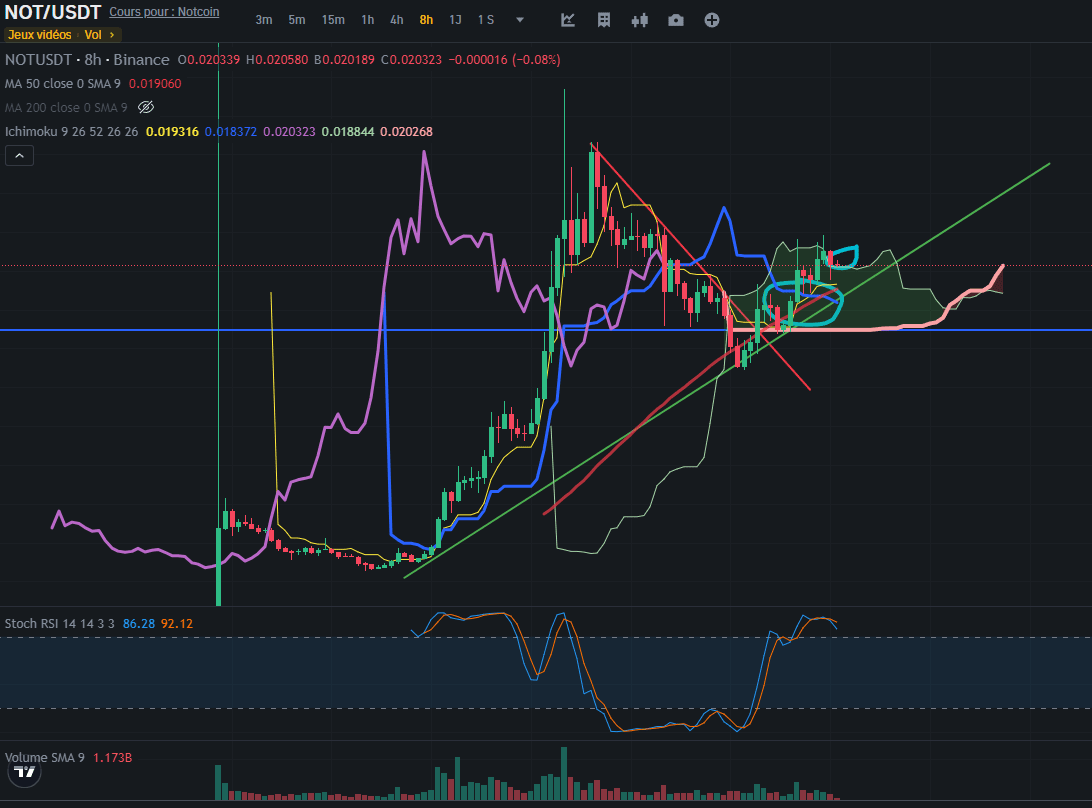
Task: Click the plus circle add icon
Action: click(712, 20)
